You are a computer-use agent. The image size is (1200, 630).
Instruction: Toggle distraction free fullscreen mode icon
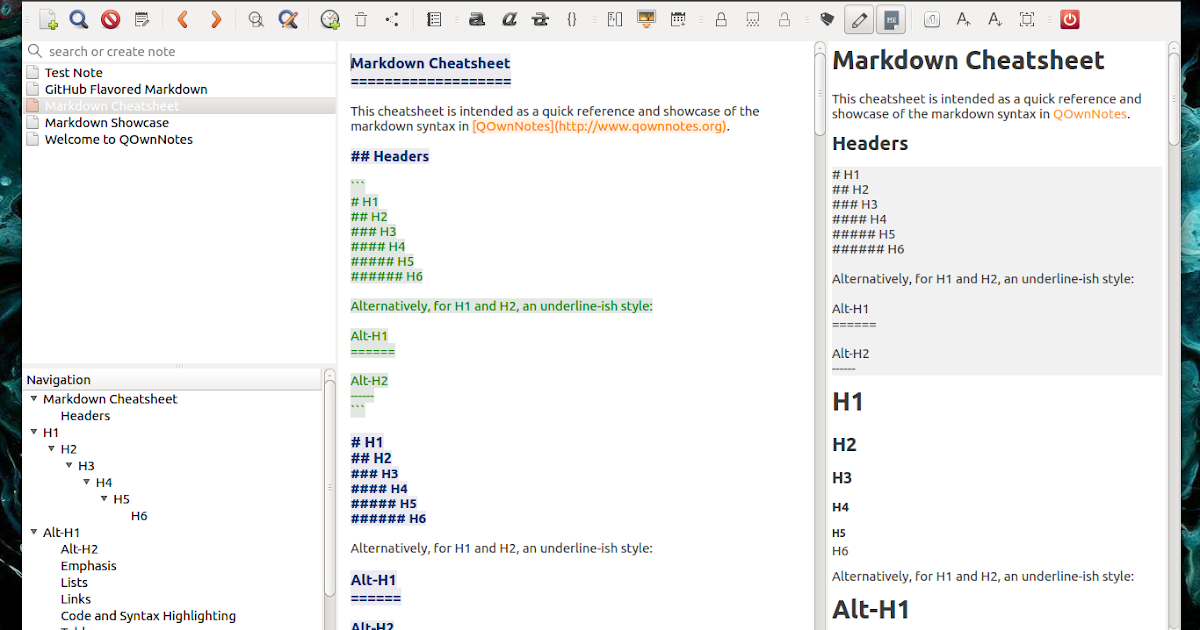pos(1027,19)
